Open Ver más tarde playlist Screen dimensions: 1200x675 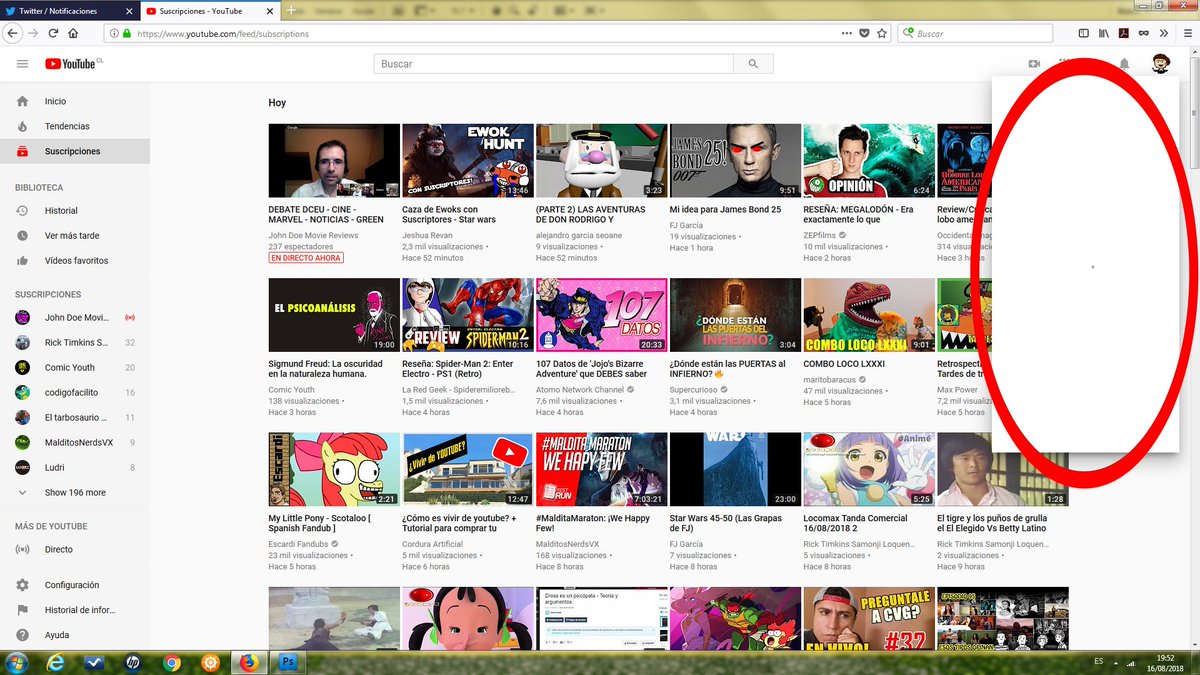tap(75, 236)
